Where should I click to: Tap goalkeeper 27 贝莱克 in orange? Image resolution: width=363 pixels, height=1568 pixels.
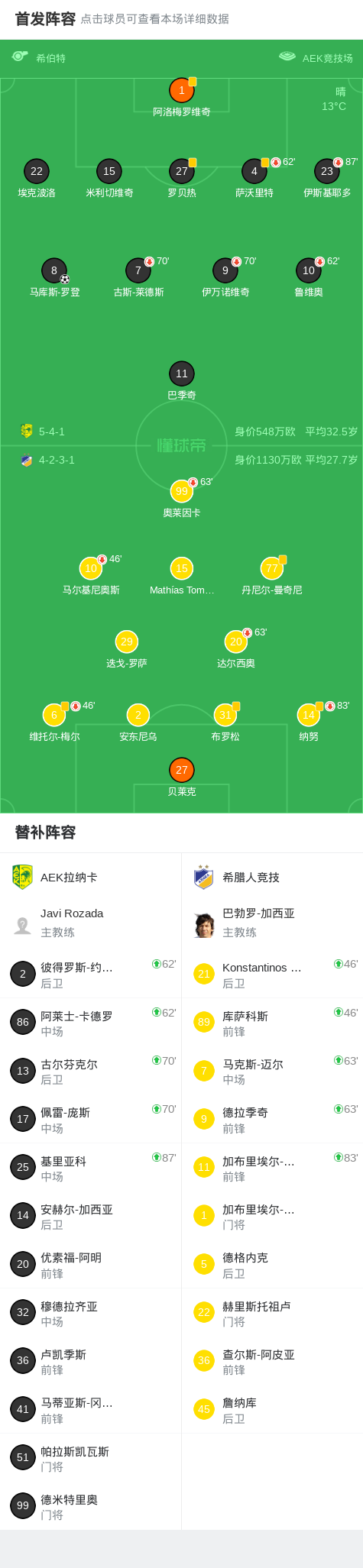[x=182, y=770]
